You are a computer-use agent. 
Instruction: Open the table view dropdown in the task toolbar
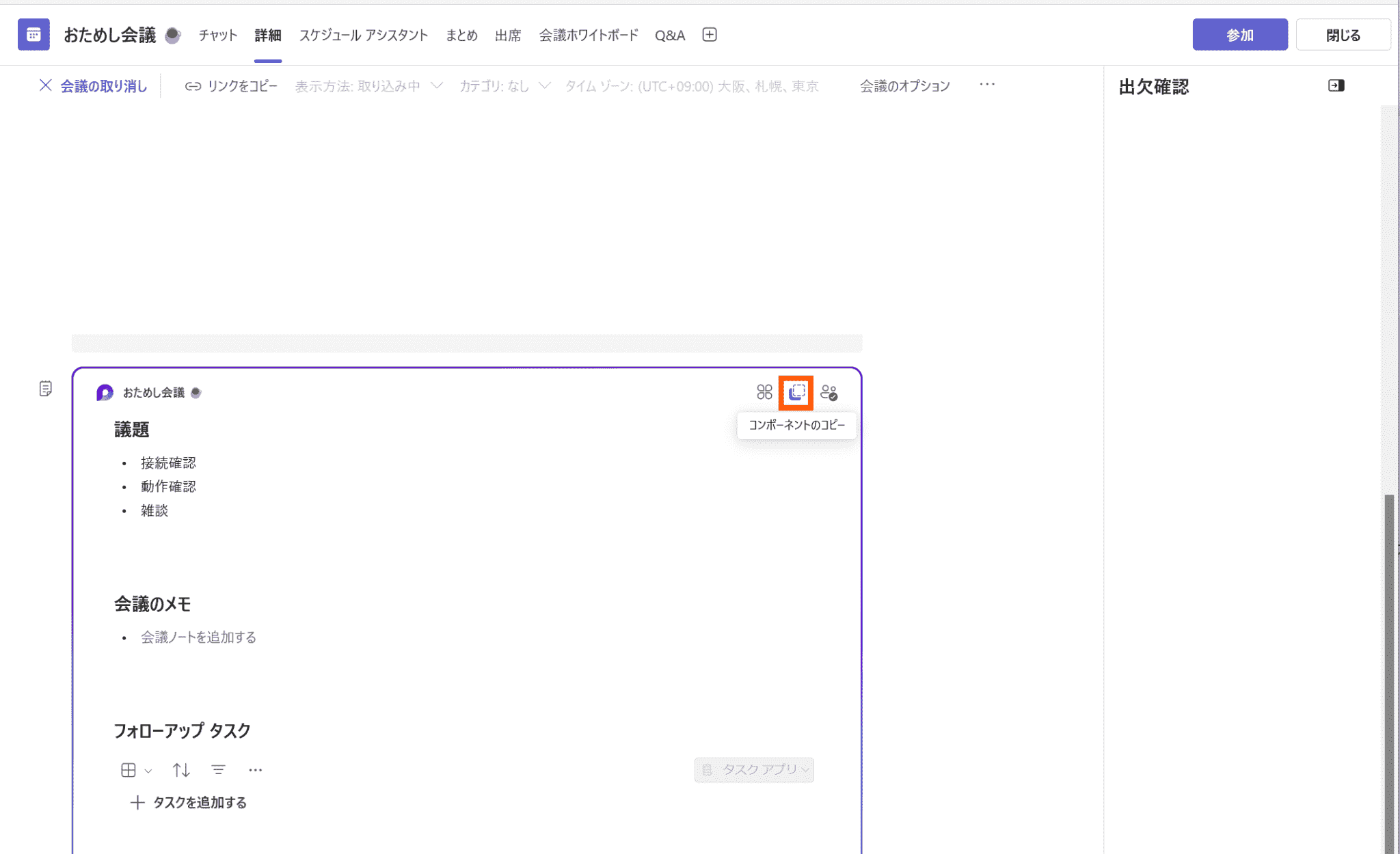136,770
